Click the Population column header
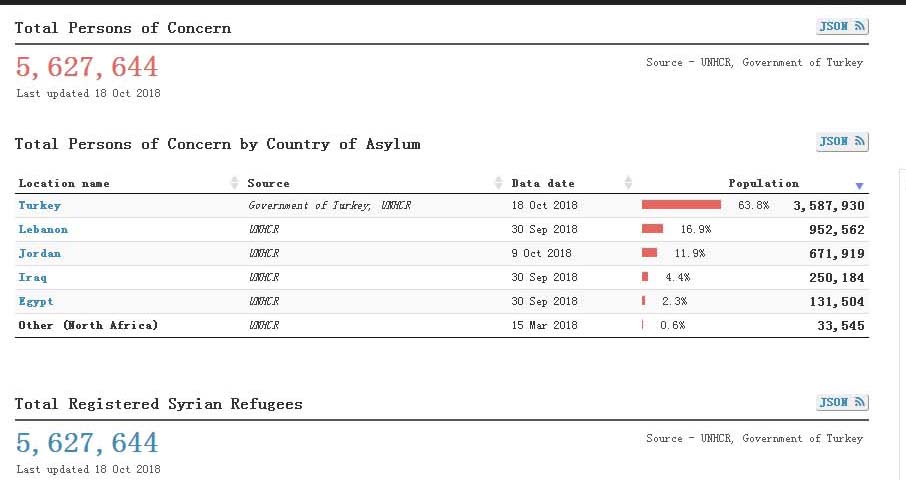 coord(763,184)
